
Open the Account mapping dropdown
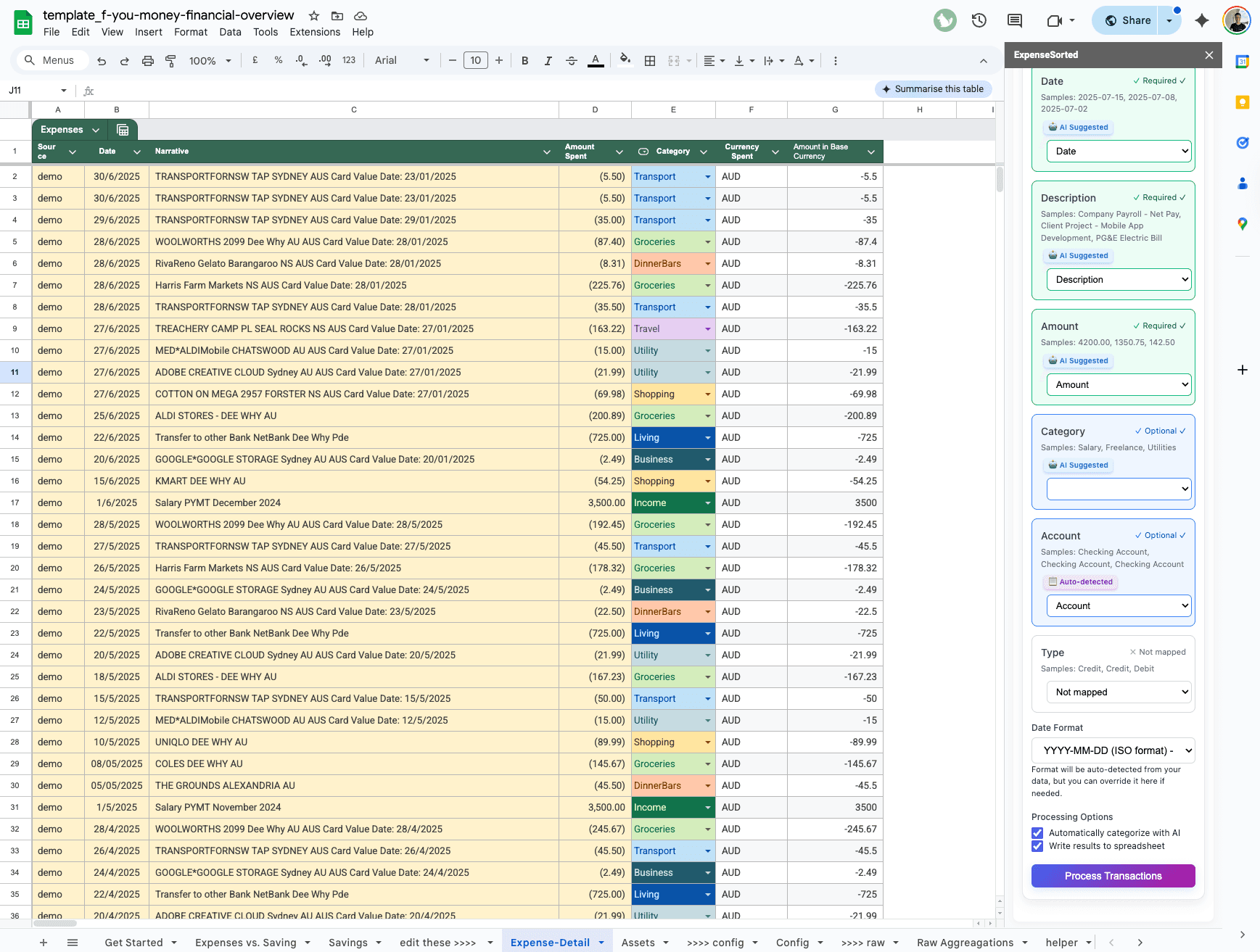[x=1119, y=606]
